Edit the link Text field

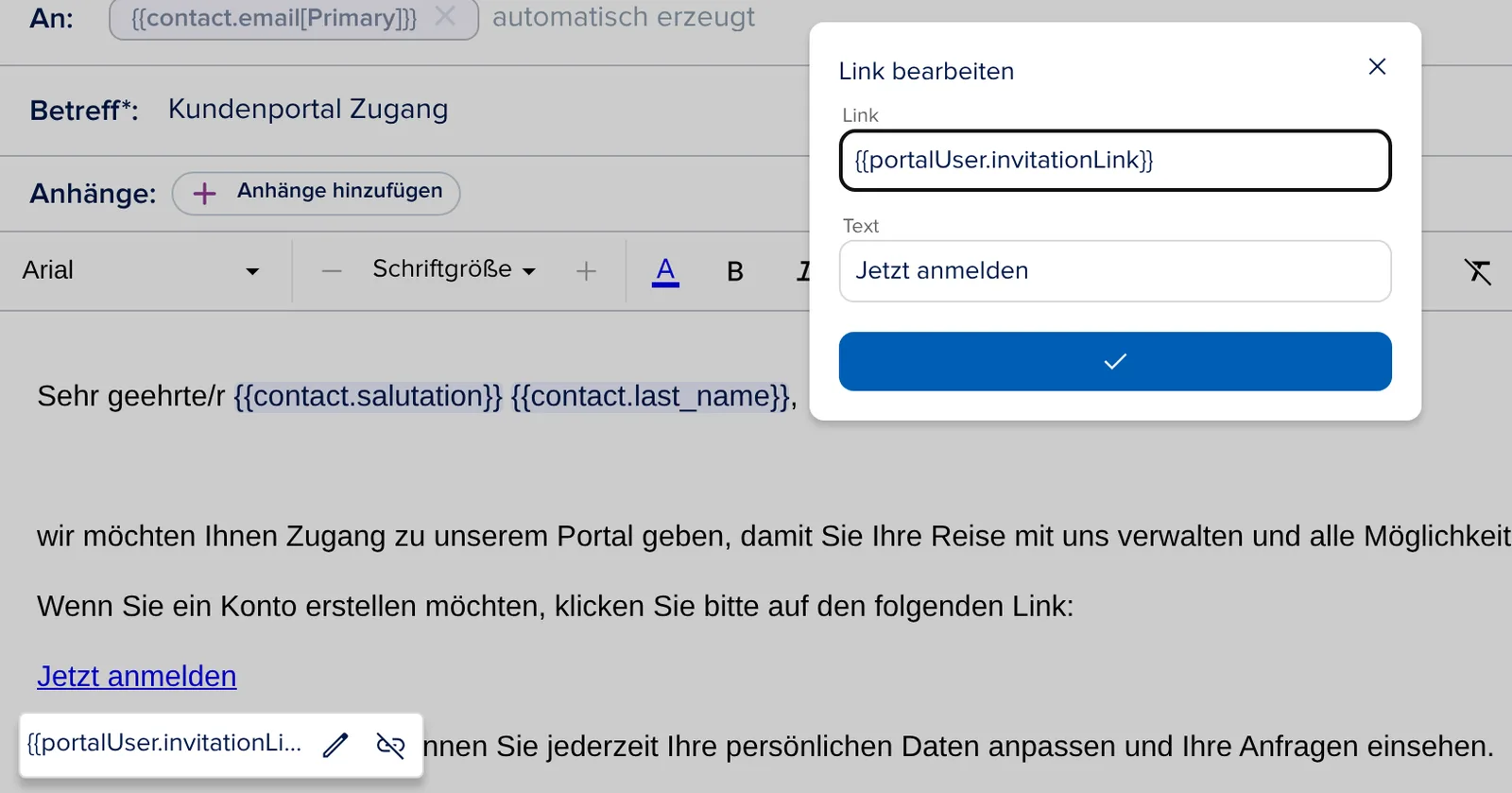point(1115,271)
